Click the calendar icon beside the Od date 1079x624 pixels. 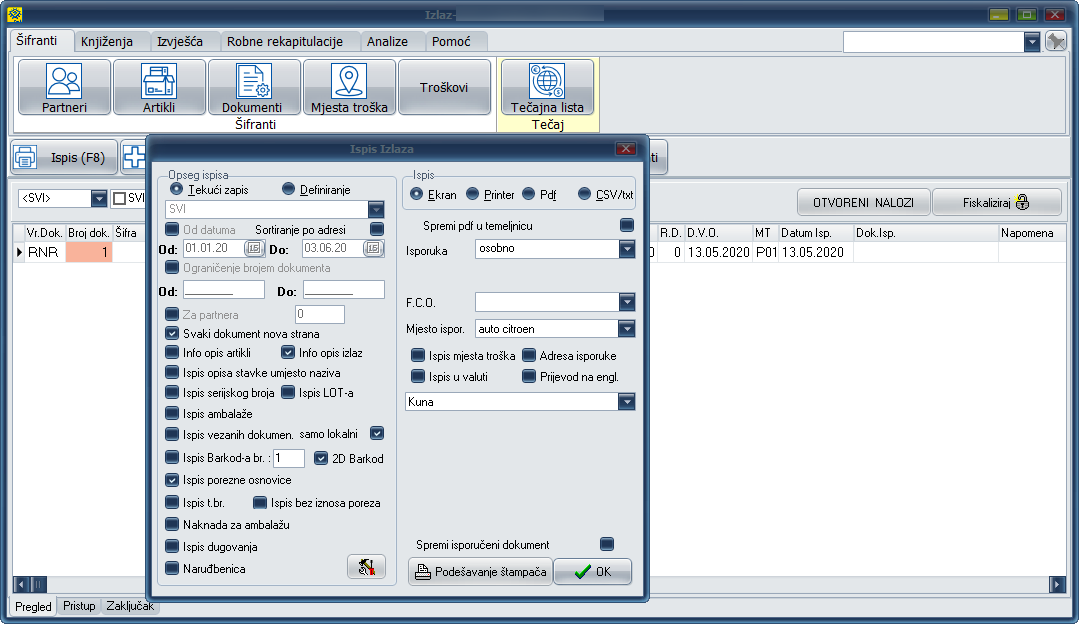click(253, 248)
